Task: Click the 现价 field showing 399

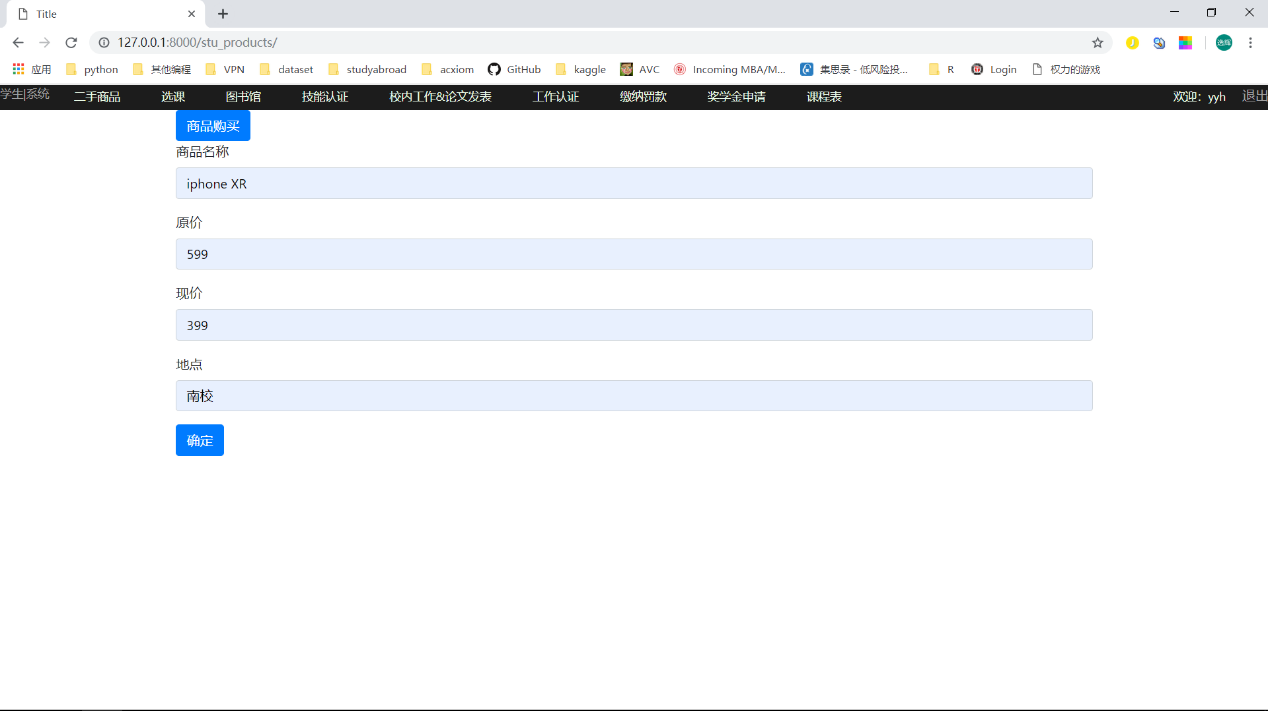Action: tap(634, 325)
